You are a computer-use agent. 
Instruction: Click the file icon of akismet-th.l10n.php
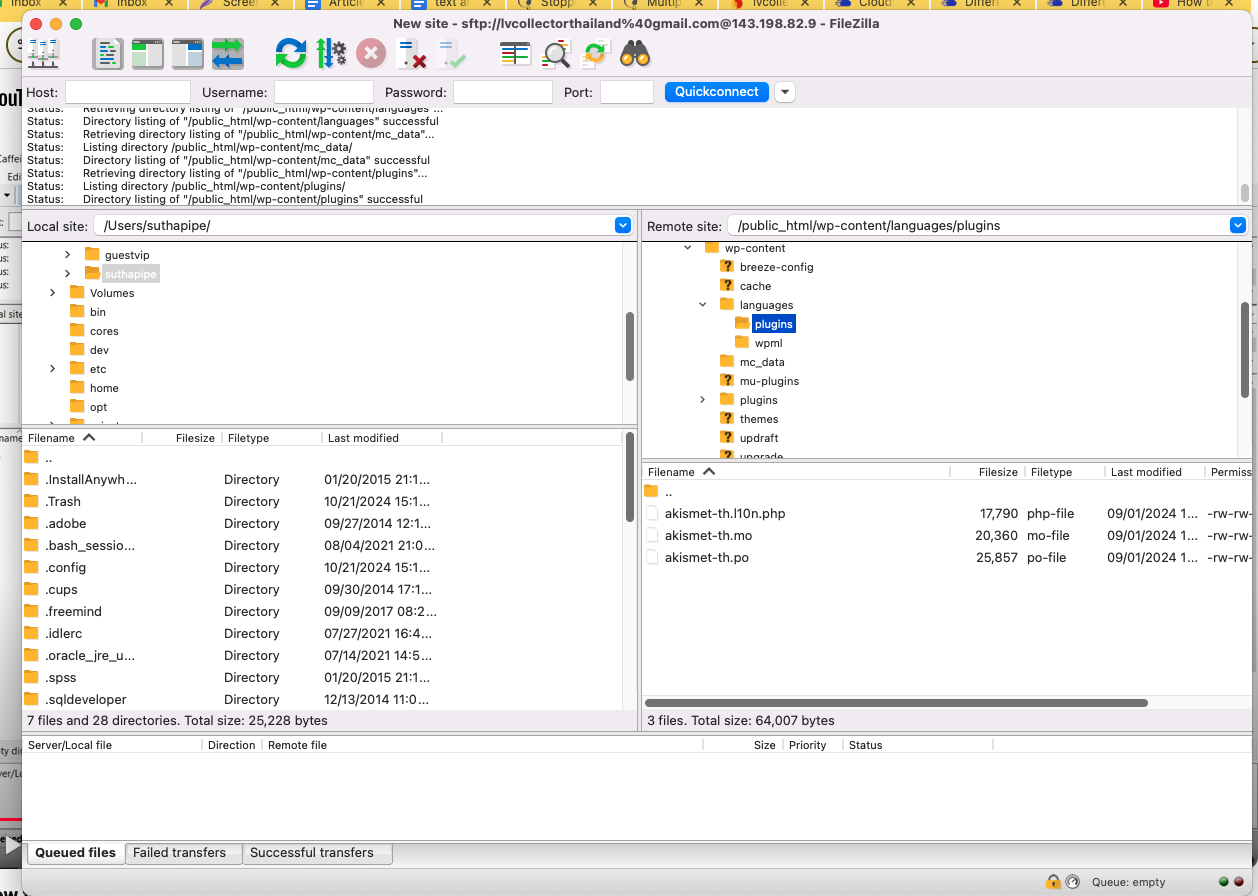tap(652, 514)
